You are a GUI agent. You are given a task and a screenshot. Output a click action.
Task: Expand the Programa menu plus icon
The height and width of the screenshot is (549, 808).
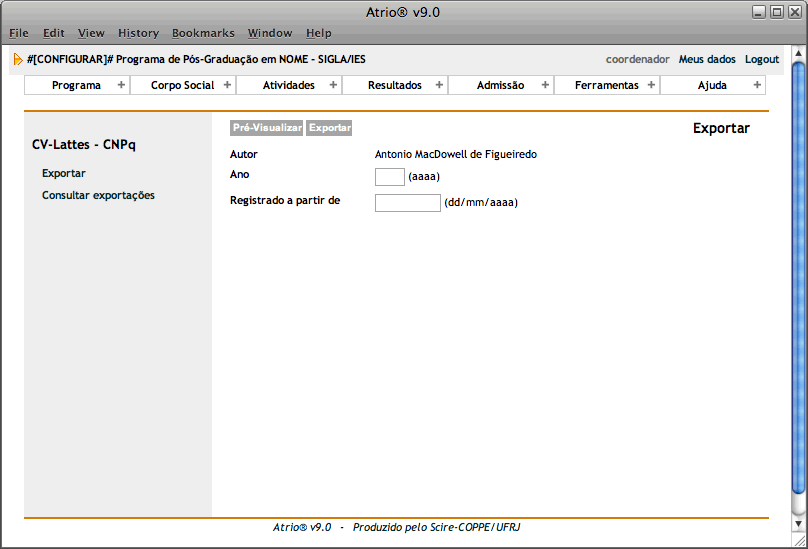coord(121,85)
